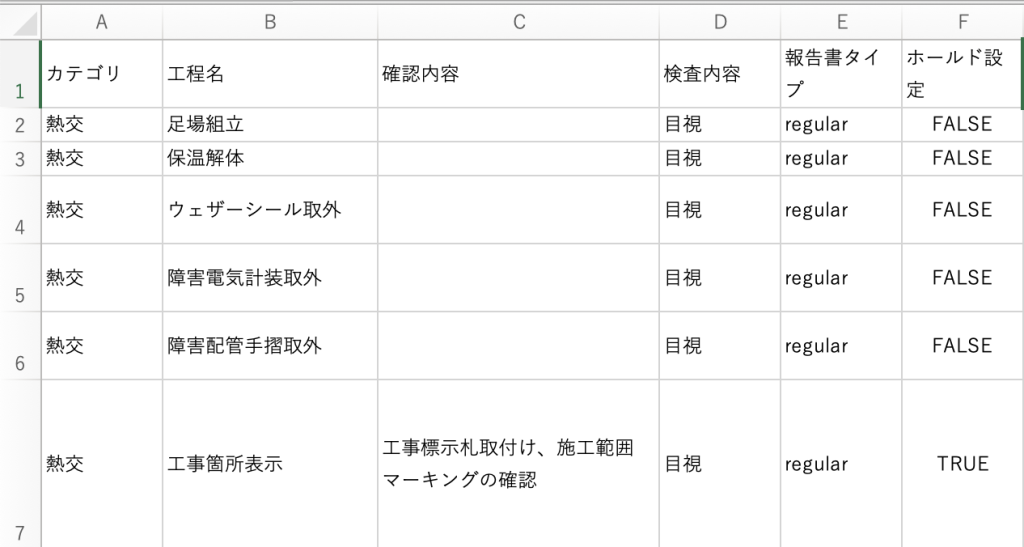
Task: Click the 工程名 header cell
Action: coord(270,74)
